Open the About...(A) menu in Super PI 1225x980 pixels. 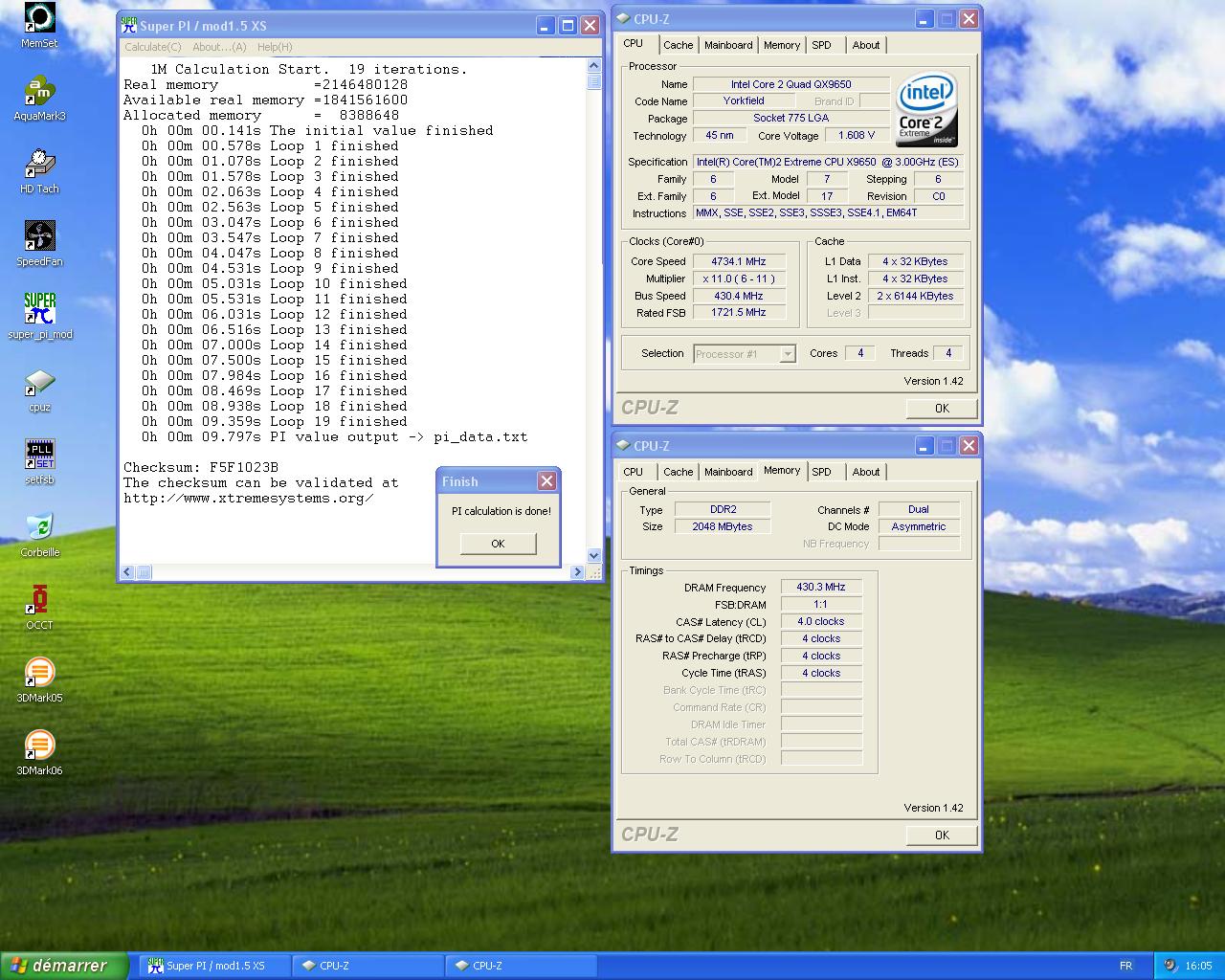click(219, 47)
